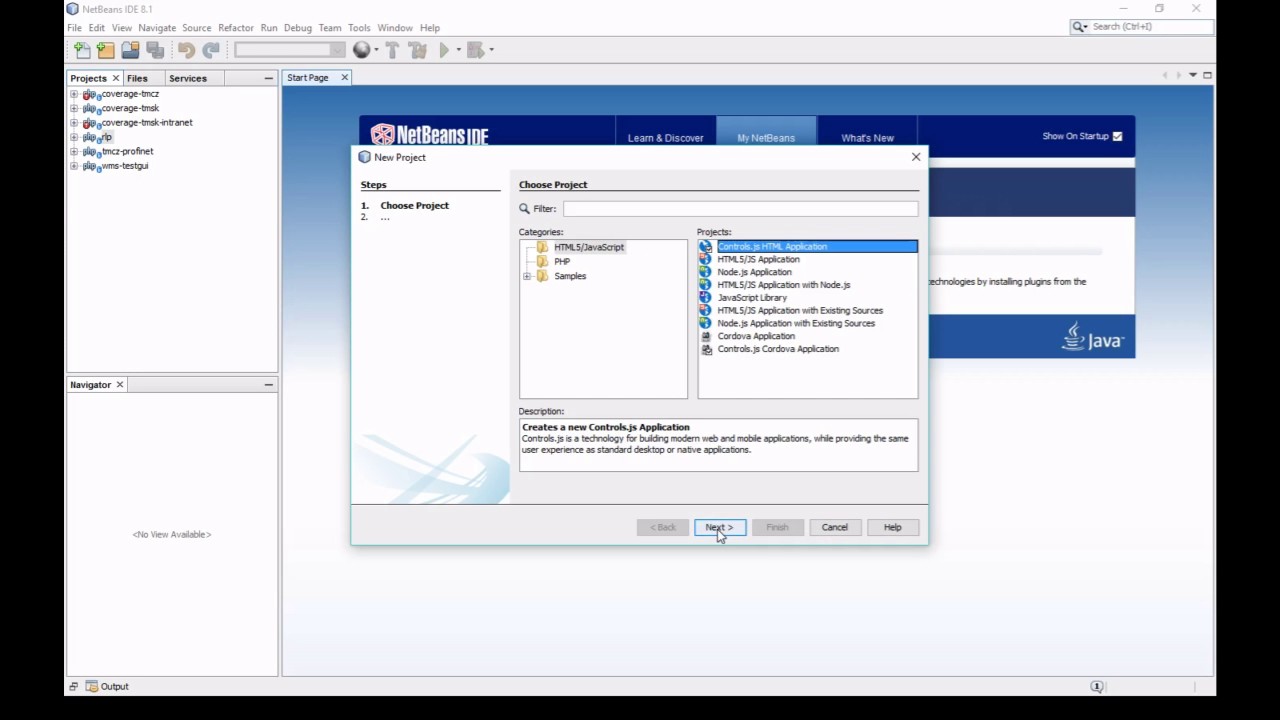Switch to the Services tab
The height and width of the screenshot is (720, 1280).
pos(188,78)
